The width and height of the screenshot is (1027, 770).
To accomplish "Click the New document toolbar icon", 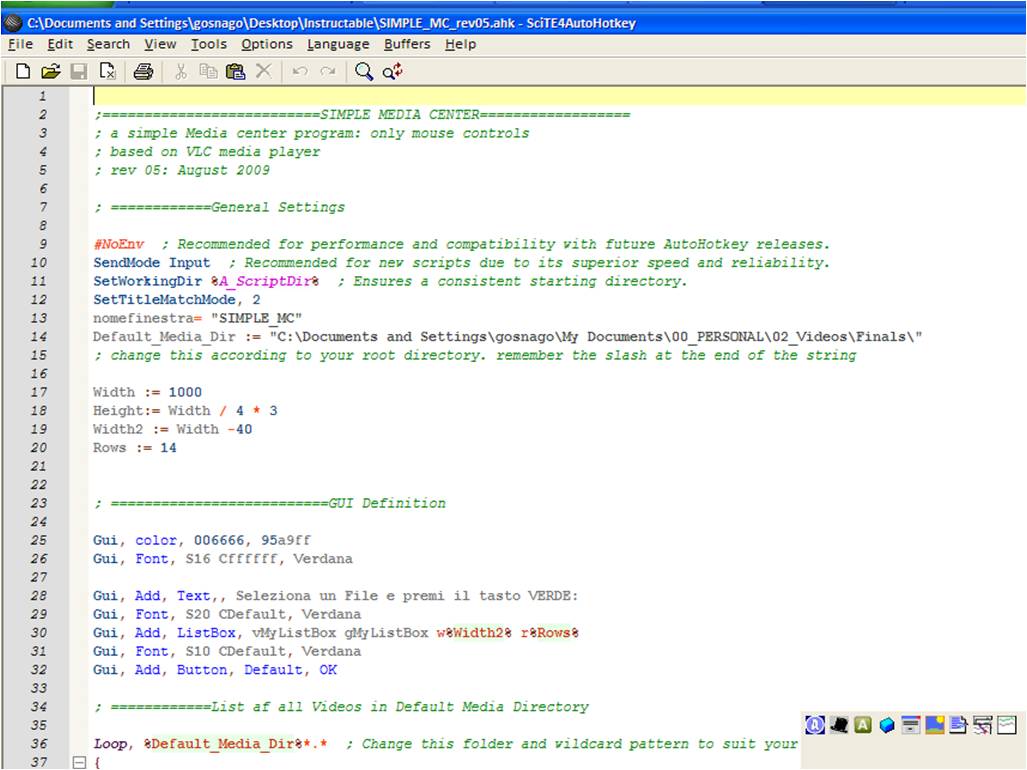I will [23, 71].
